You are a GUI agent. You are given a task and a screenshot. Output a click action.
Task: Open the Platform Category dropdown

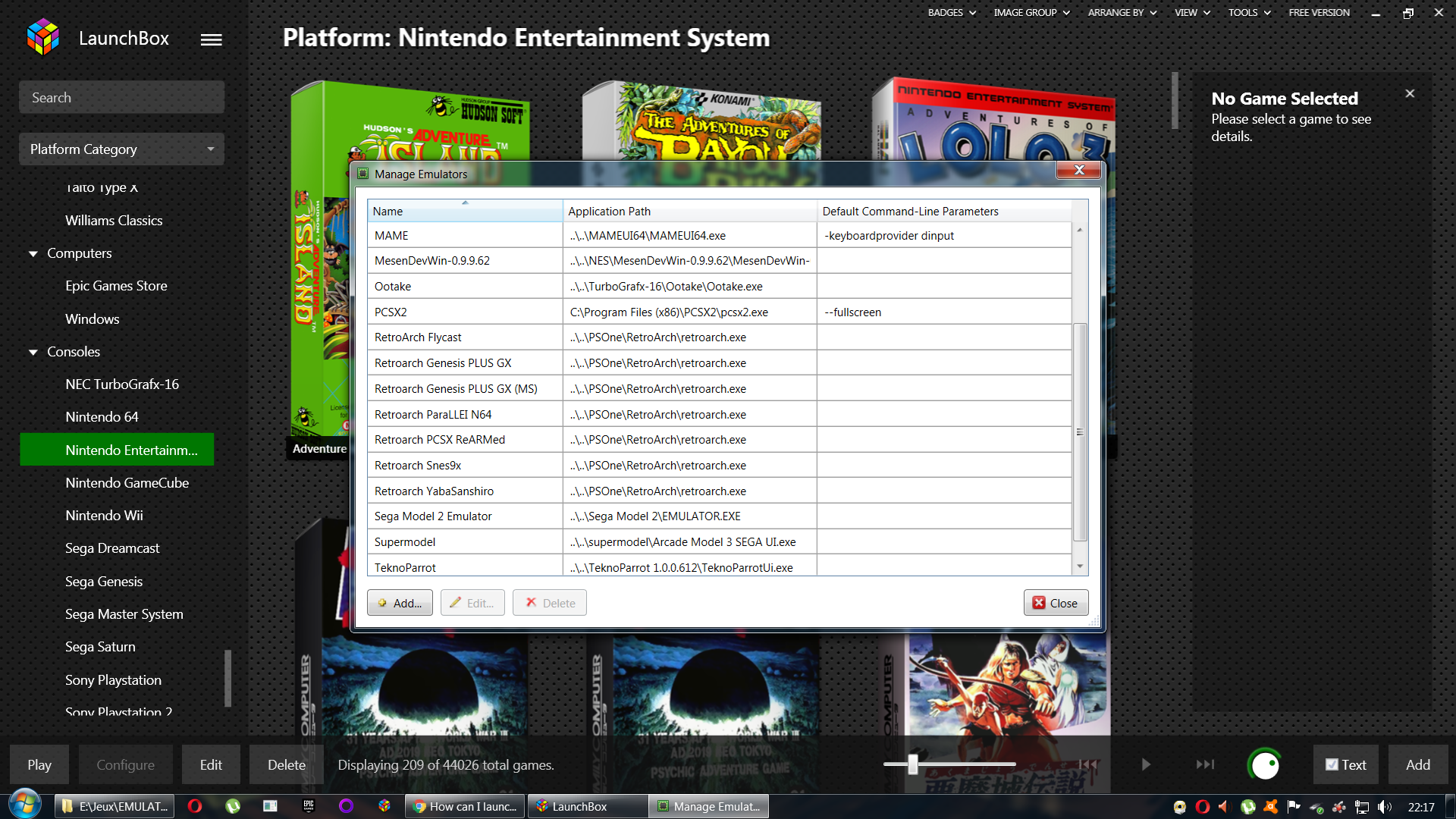(x=121, y=149)
